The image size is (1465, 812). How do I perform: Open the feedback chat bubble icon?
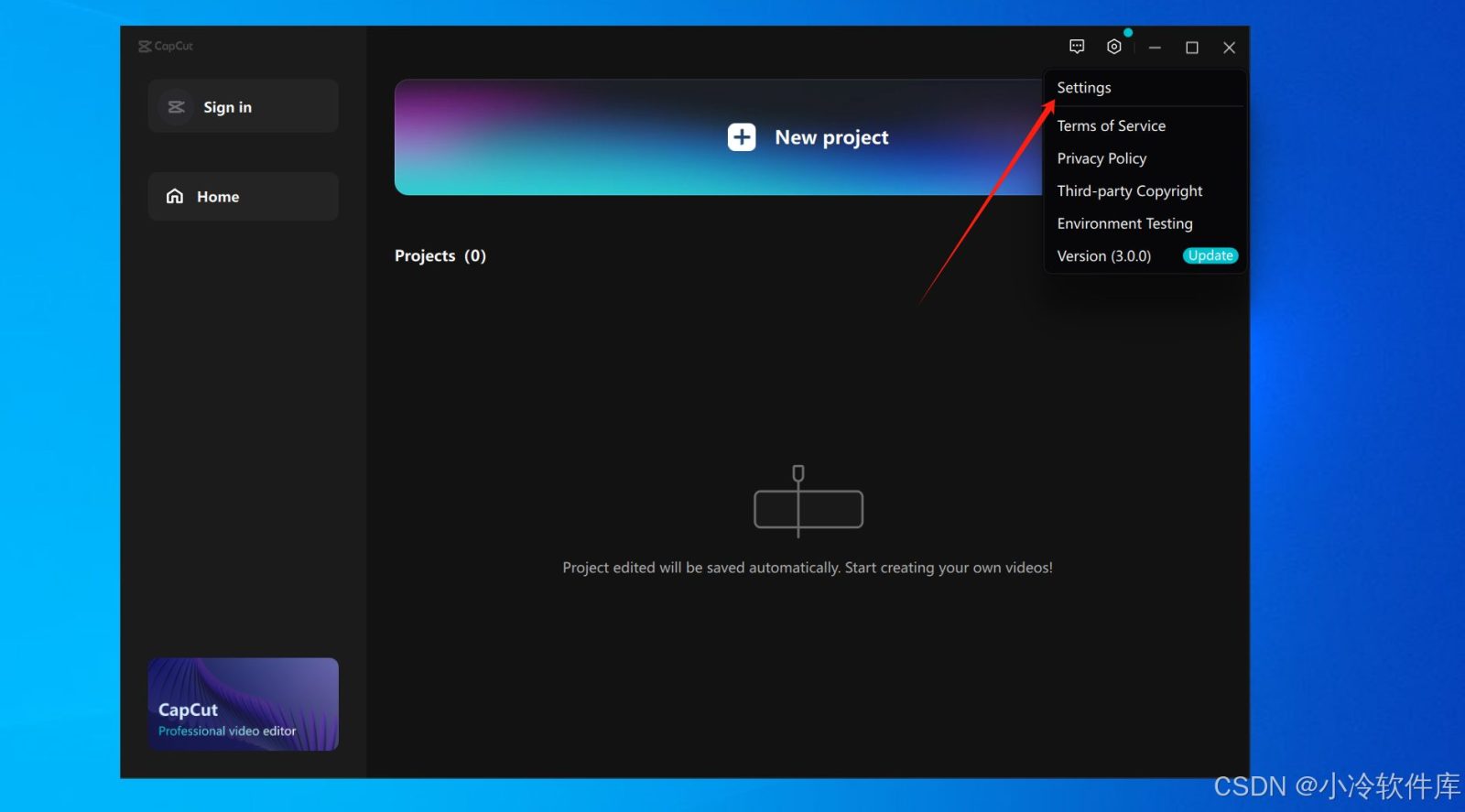(1077, 47)
